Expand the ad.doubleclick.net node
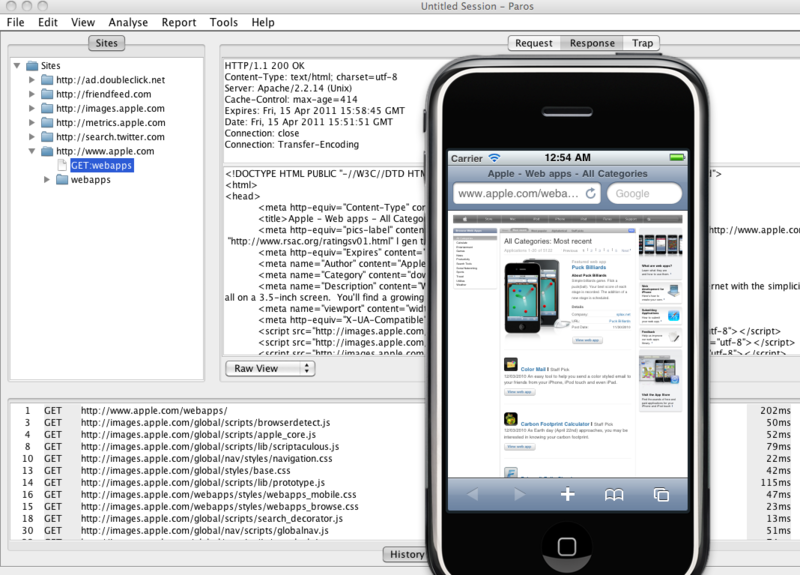Viewport: 800px width, 575px height. [x=32, y=80]
